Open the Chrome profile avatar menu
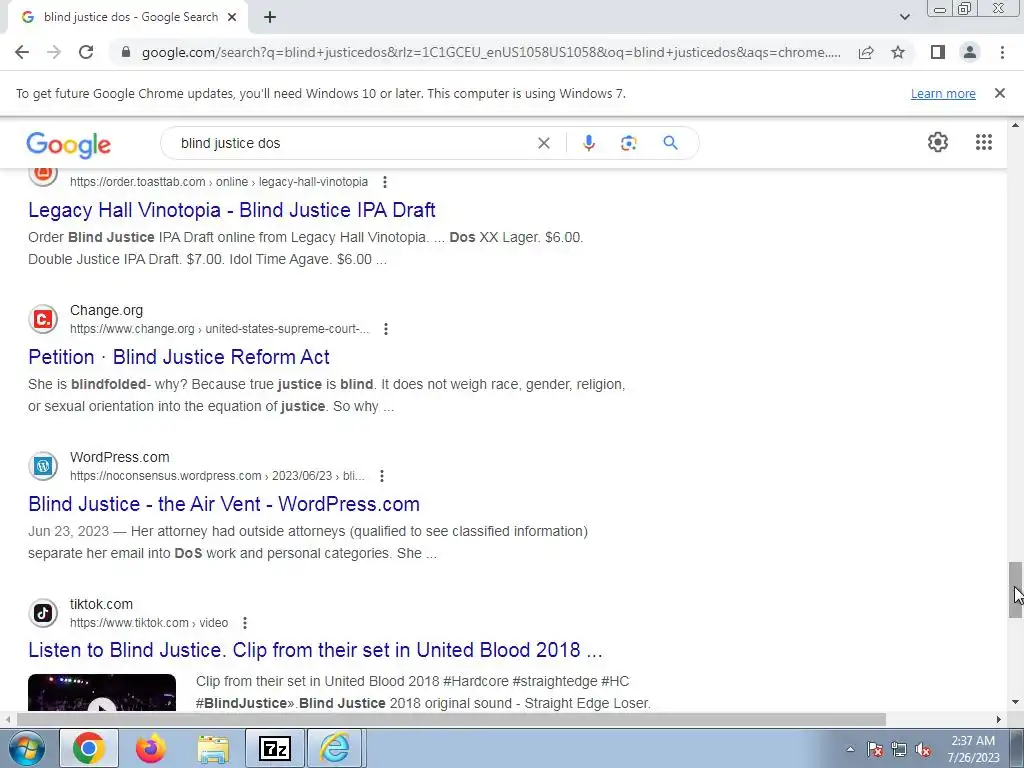The height and width of the screenshot is (768, 1024). click(x=970, y=52)
